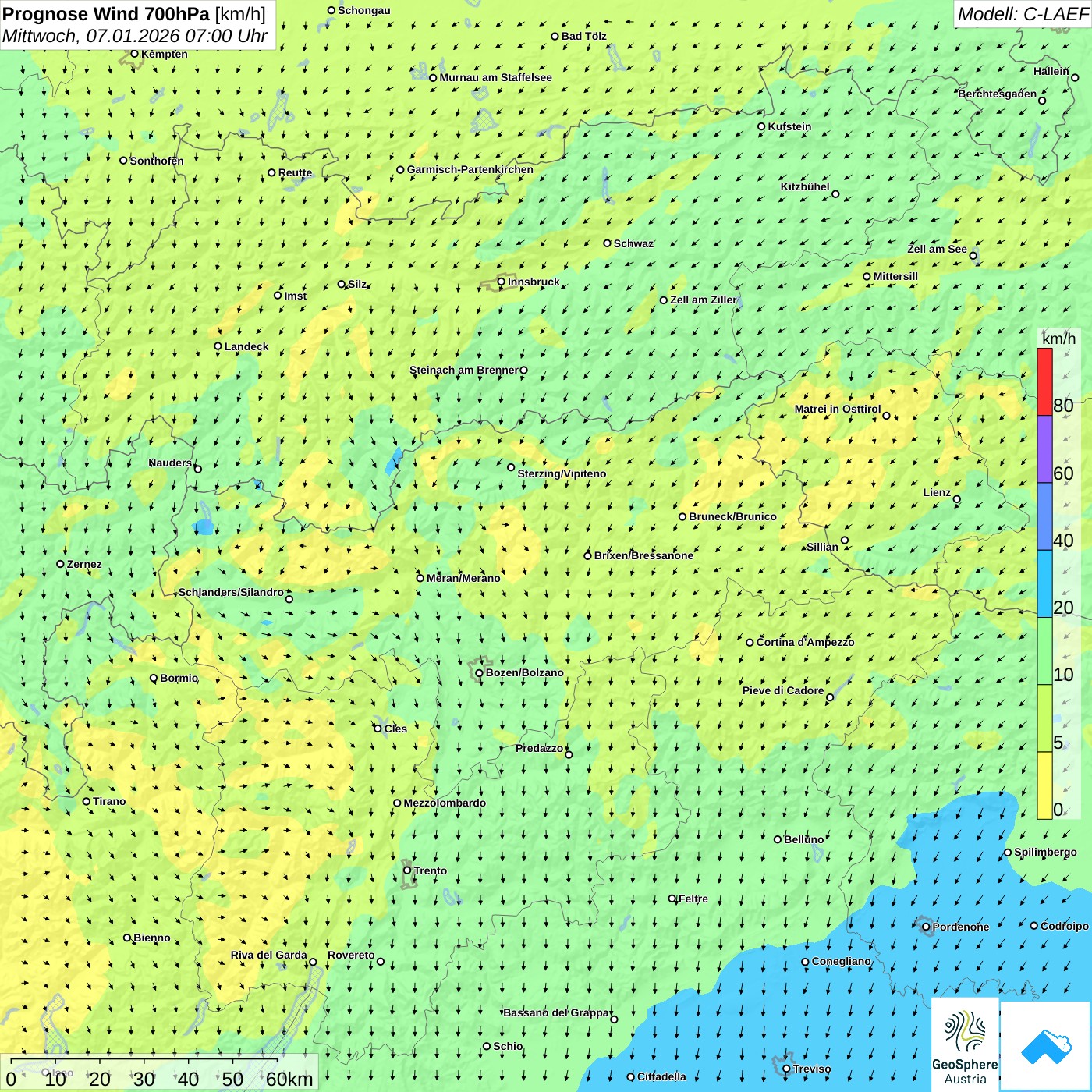Click the 'Bassano del Grappa' label
The image size is (1092, 1092).
click(556, 1012)
